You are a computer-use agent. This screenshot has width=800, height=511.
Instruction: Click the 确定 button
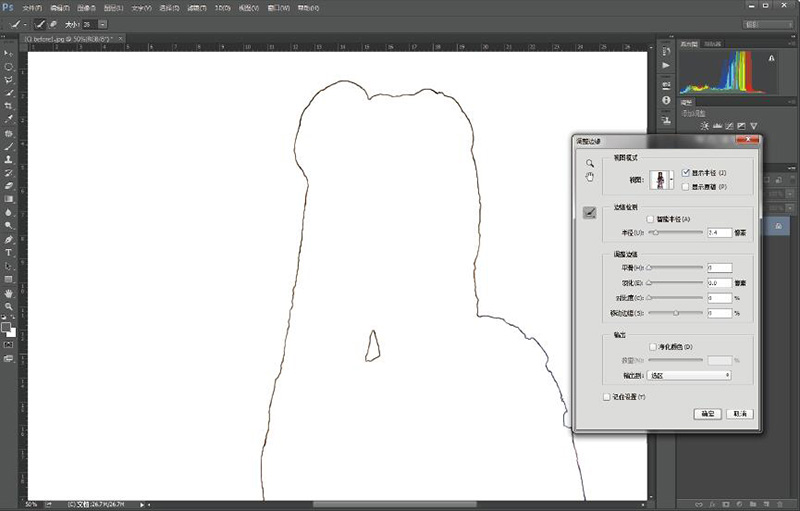click(707, 413)
